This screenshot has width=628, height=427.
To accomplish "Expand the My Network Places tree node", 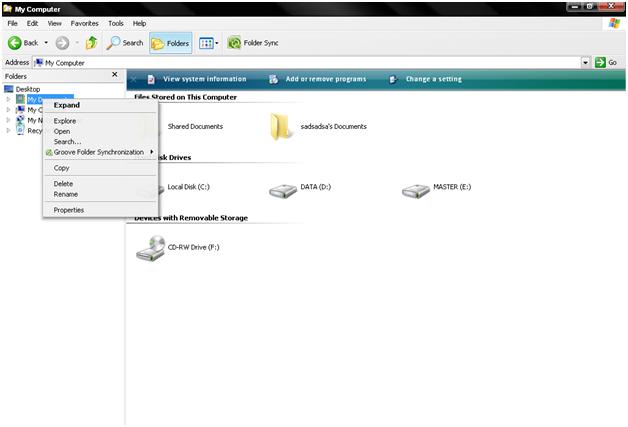I will pos(8,120).
